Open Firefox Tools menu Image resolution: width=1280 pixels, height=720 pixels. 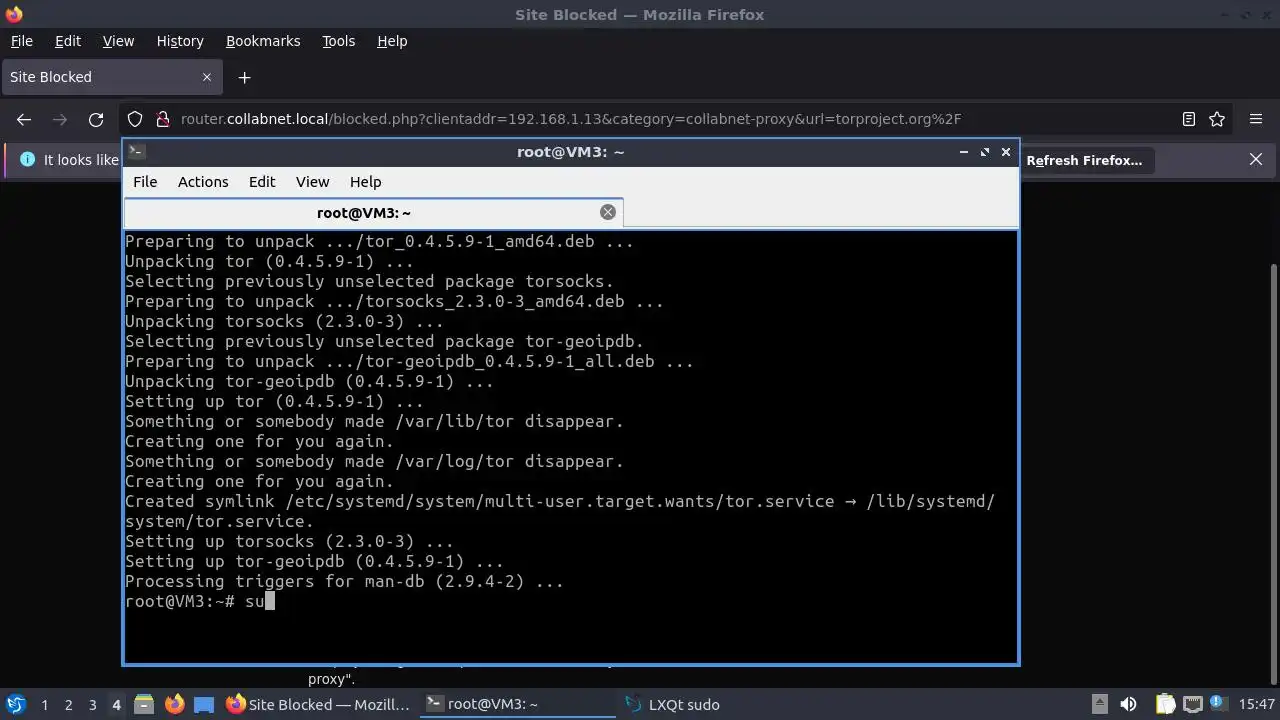pos(338,41)
